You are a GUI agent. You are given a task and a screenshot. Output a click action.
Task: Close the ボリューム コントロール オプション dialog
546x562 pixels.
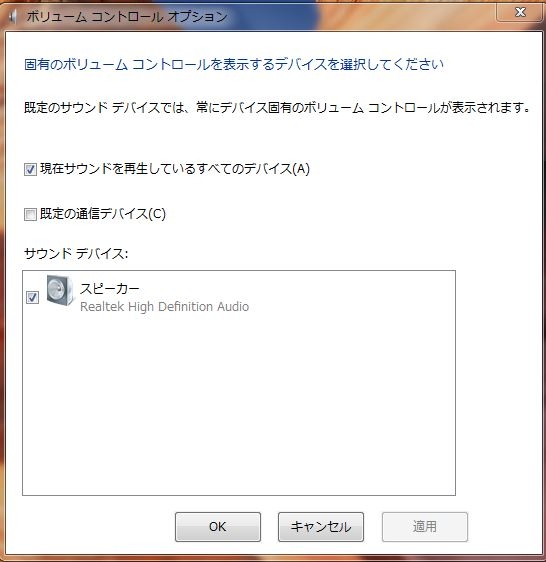tap(520, 12)
